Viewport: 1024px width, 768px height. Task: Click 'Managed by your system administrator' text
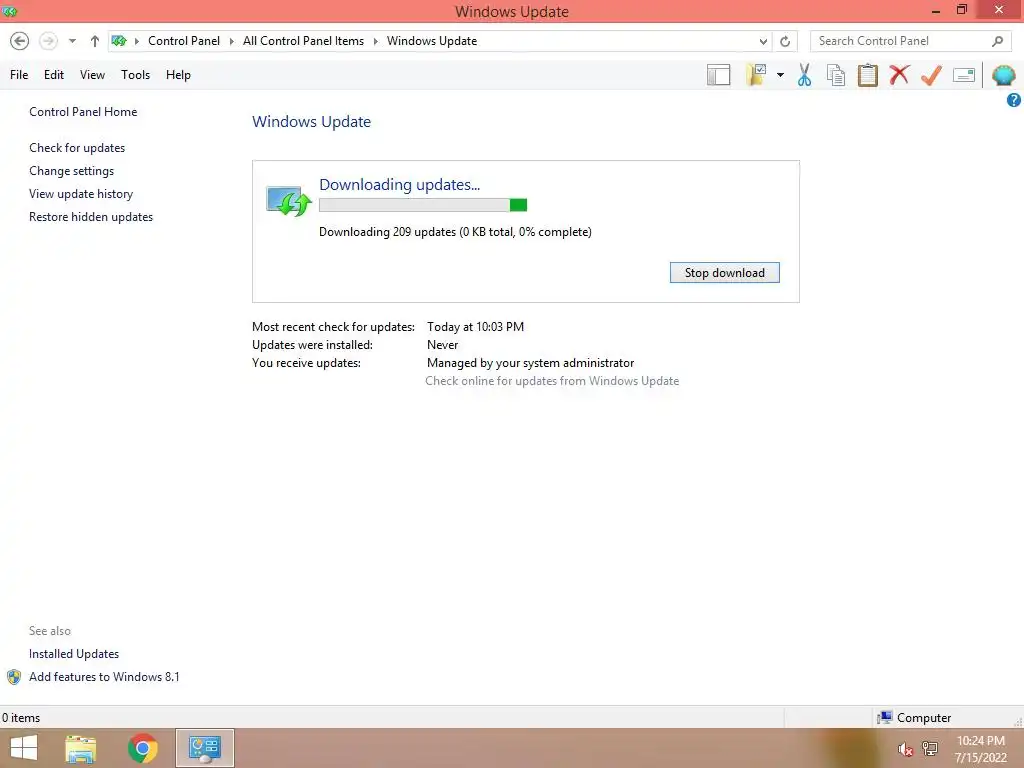(530, 362)
